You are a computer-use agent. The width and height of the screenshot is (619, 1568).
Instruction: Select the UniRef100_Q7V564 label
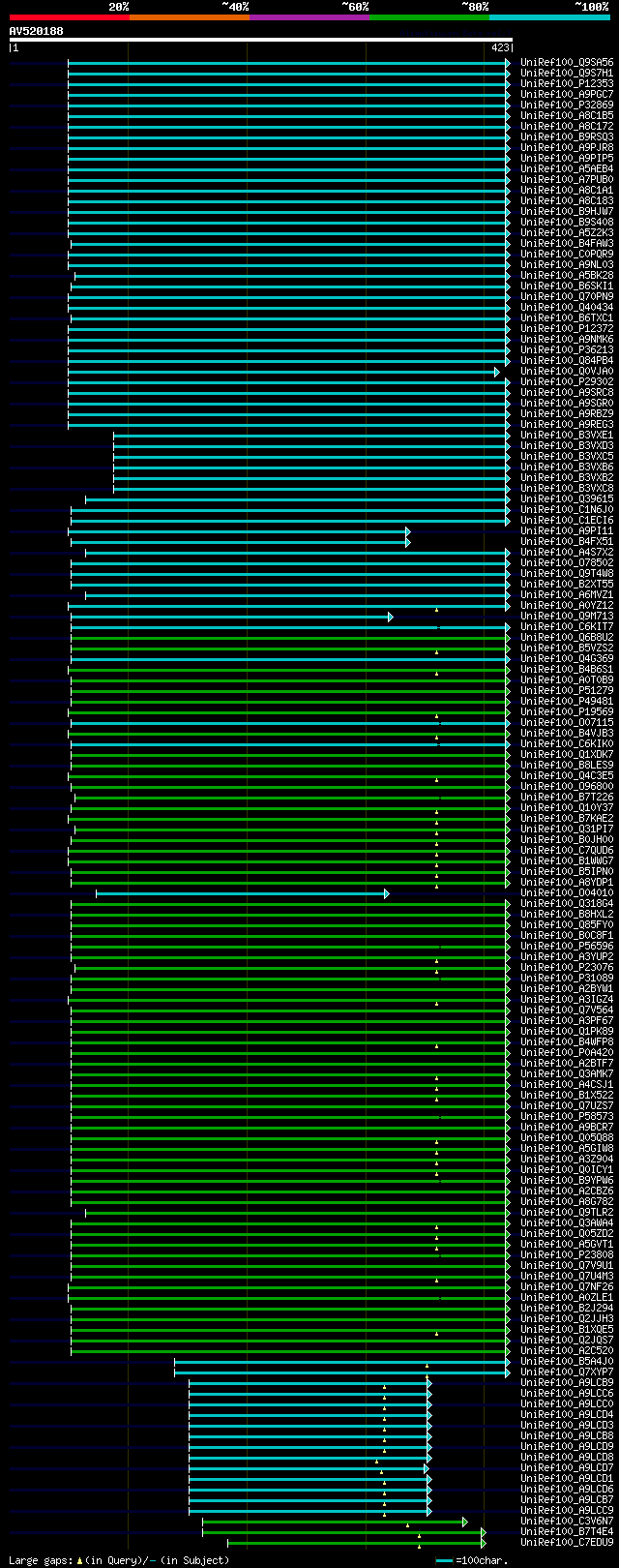click(567, 1010)
